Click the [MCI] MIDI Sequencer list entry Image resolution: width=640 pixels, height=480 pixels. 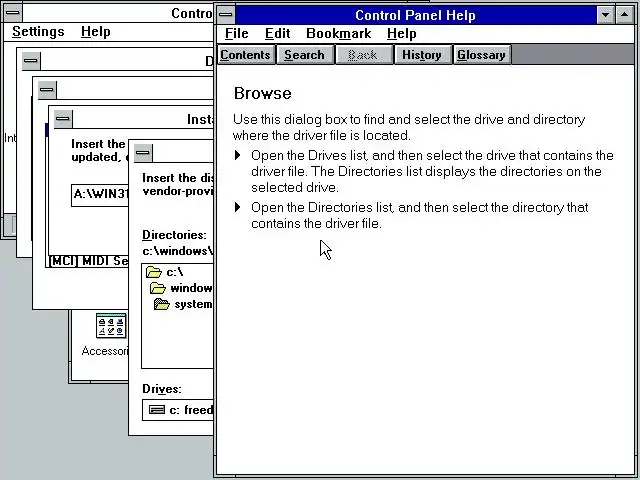tap(89, 261)
